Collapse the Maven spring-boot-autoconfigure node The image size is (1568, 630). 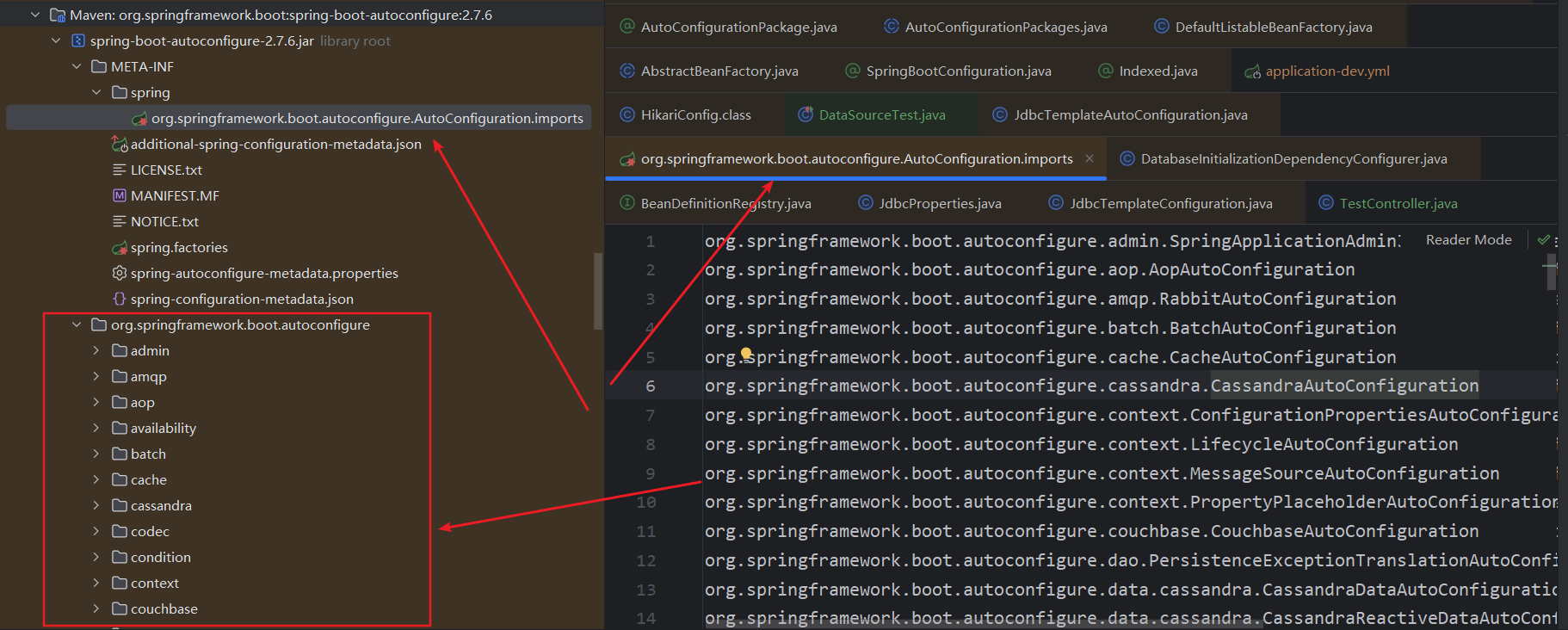point(35,15)
